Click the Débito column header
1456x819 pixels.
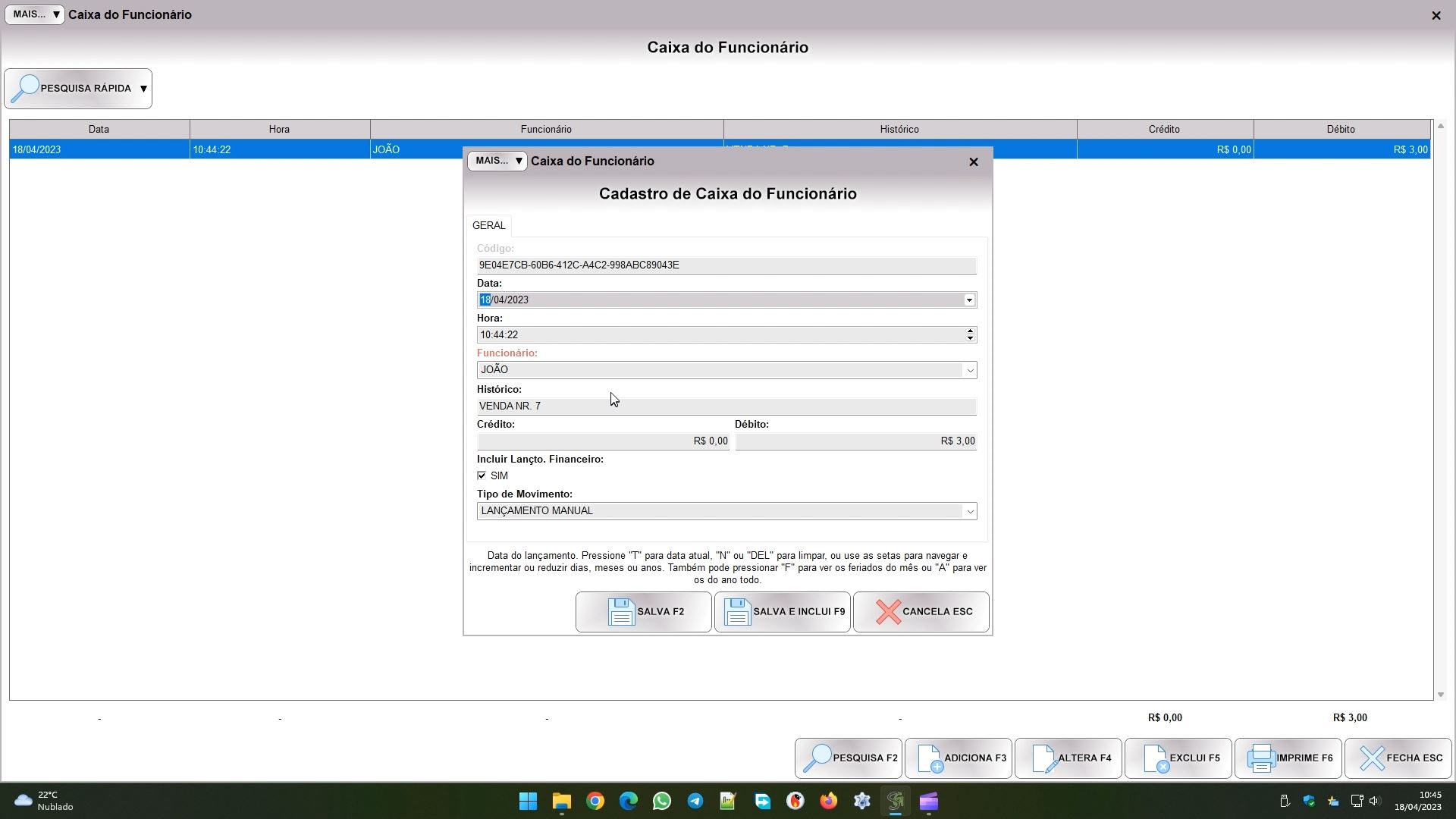point(1340,130)
